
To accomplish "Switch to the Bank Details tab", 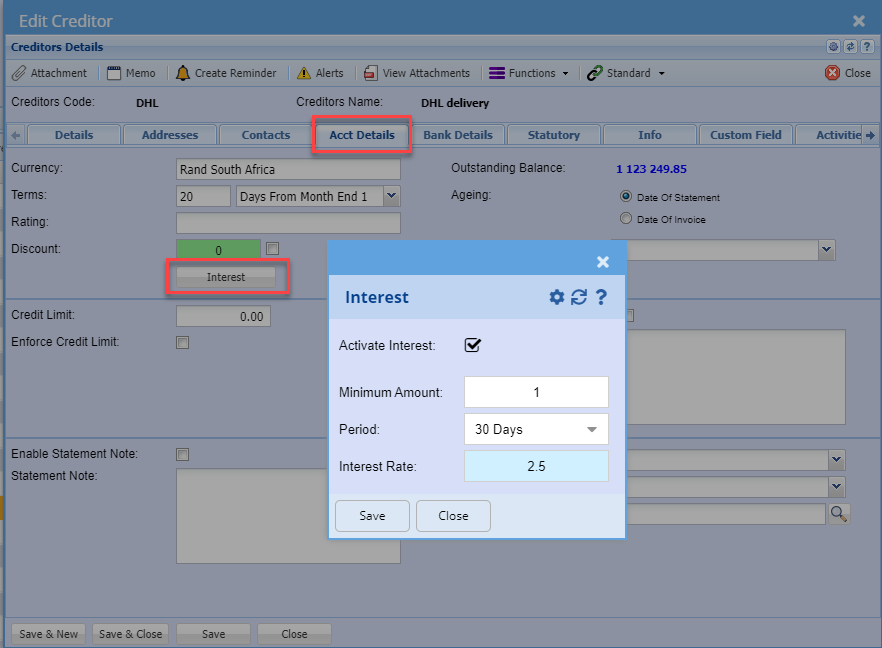I will coord(457,135).
